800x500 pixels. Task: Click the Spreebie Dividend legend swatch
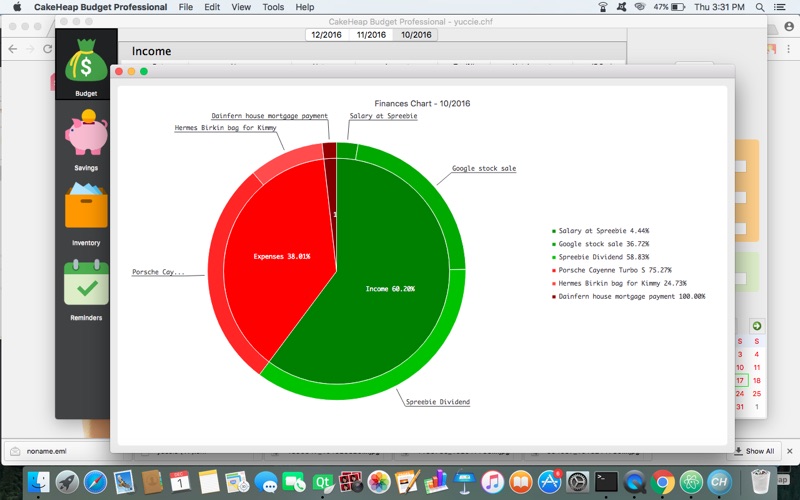tap(554, 258)
